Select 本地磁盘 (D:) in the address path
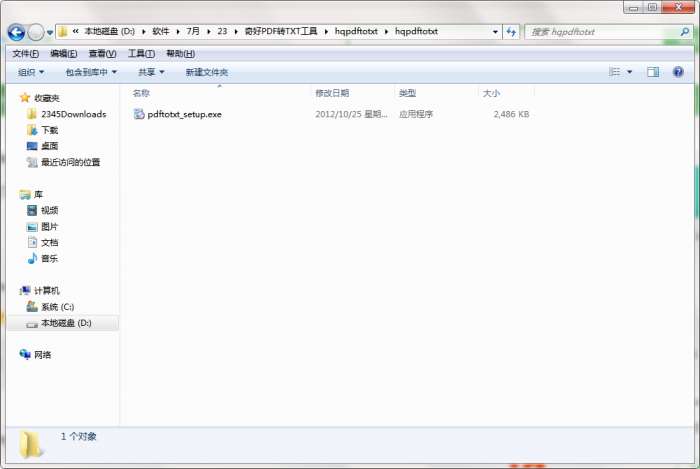700x469 pixels. (x=109, y=31)
